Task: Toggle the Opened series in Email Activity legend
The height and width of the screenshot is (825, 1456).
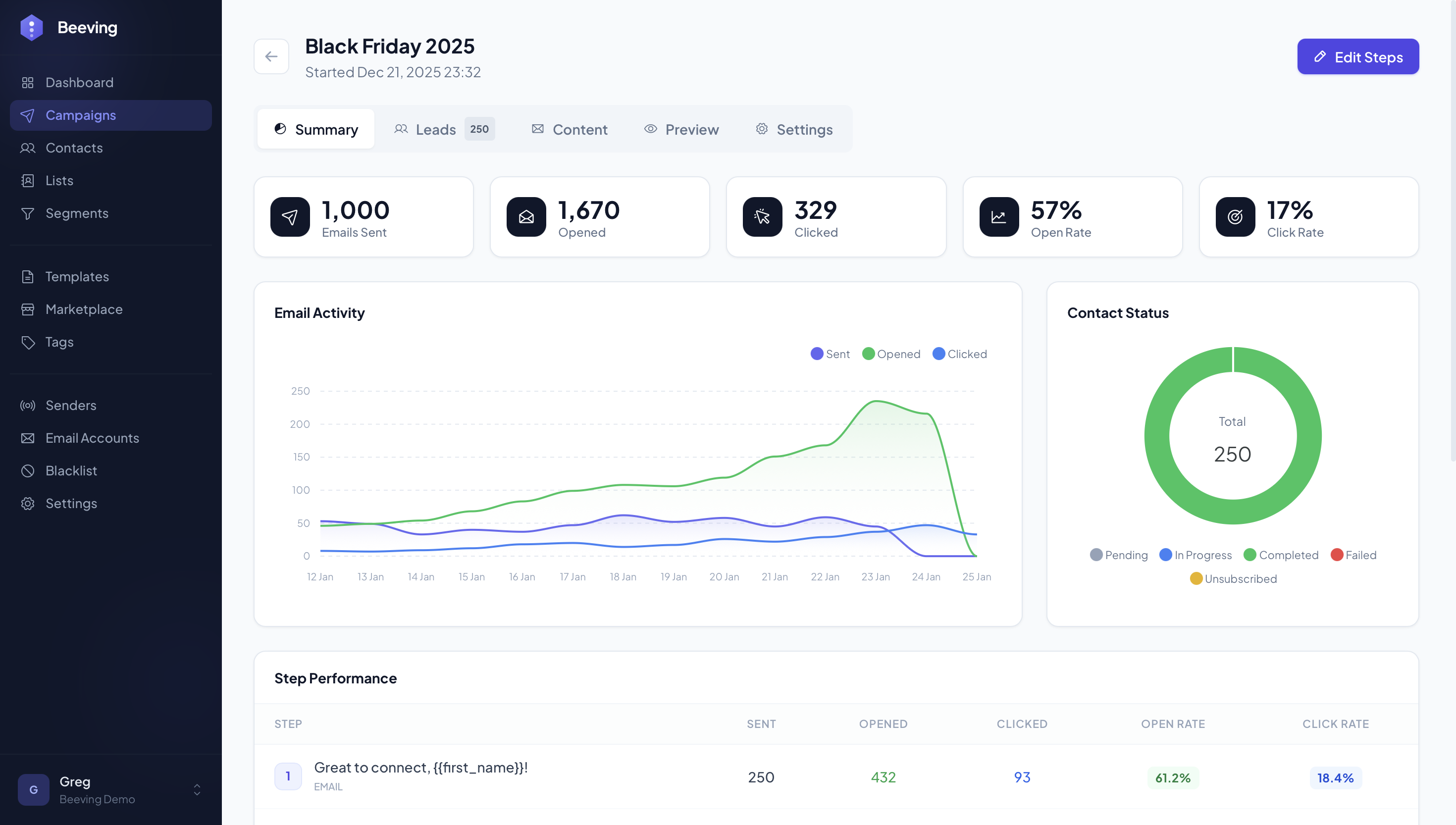Action: 891,354
